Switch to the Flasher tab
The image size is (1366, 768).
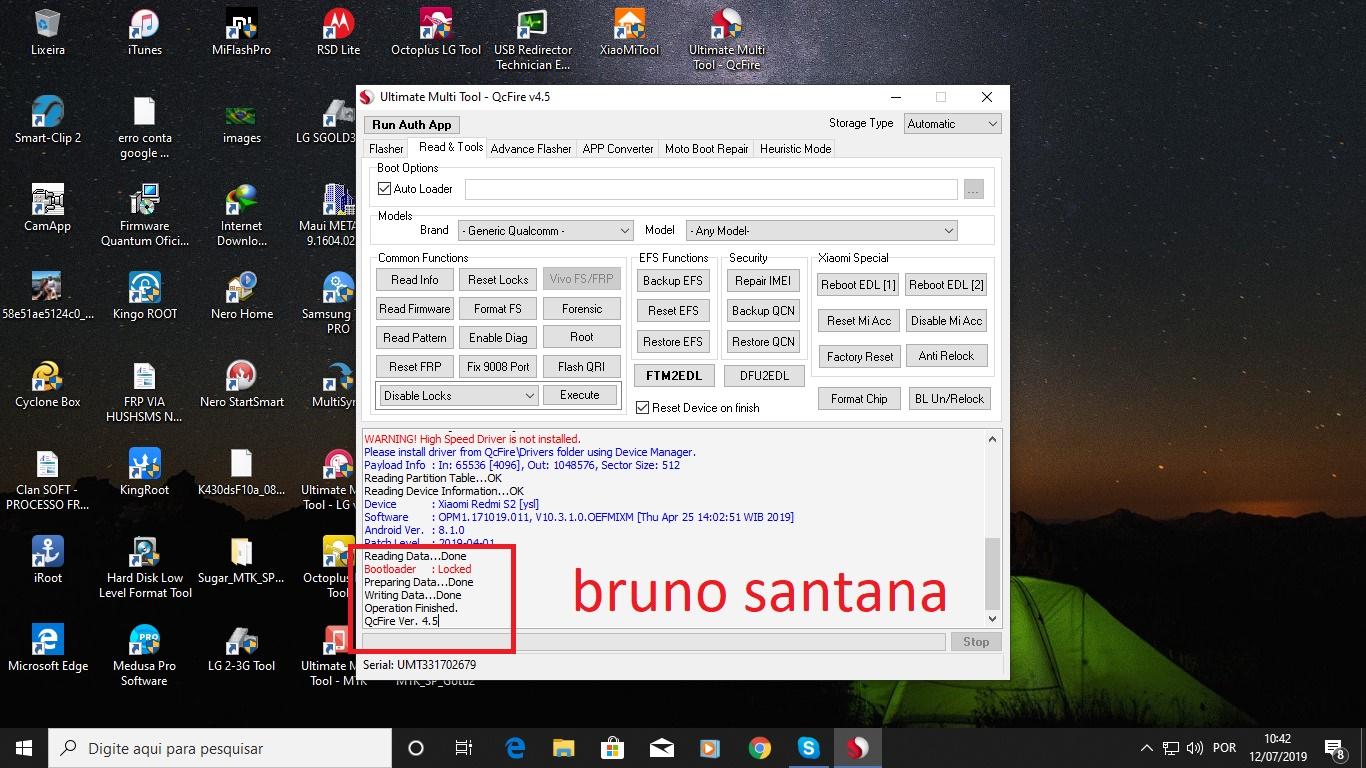coord(386,149)
